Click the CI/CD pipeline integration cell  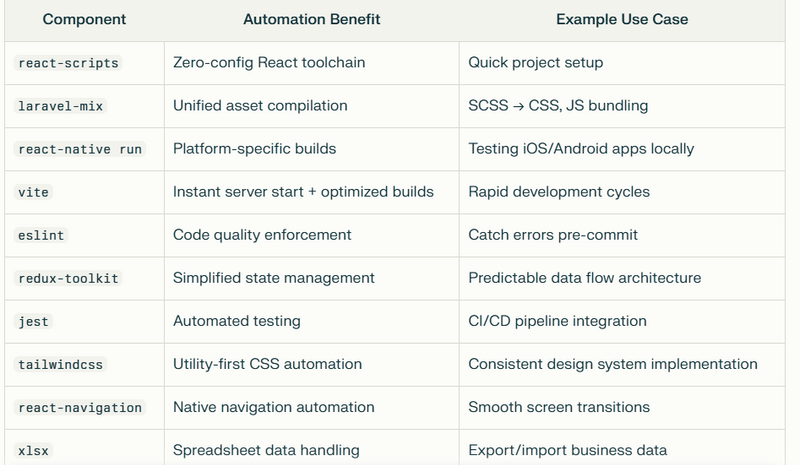pos(622,321)
